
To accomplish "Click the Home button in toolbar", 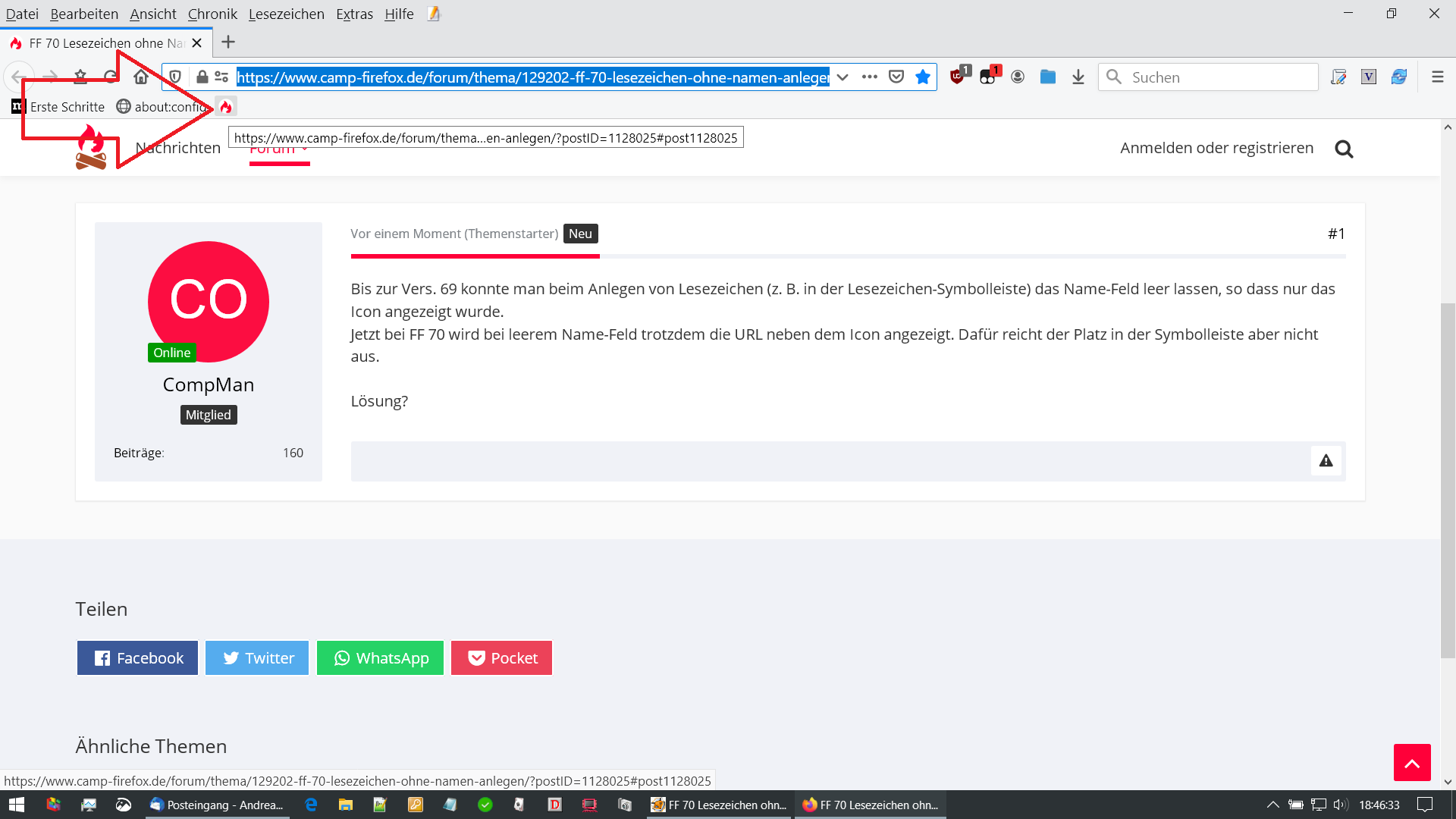I will (141, 77).
